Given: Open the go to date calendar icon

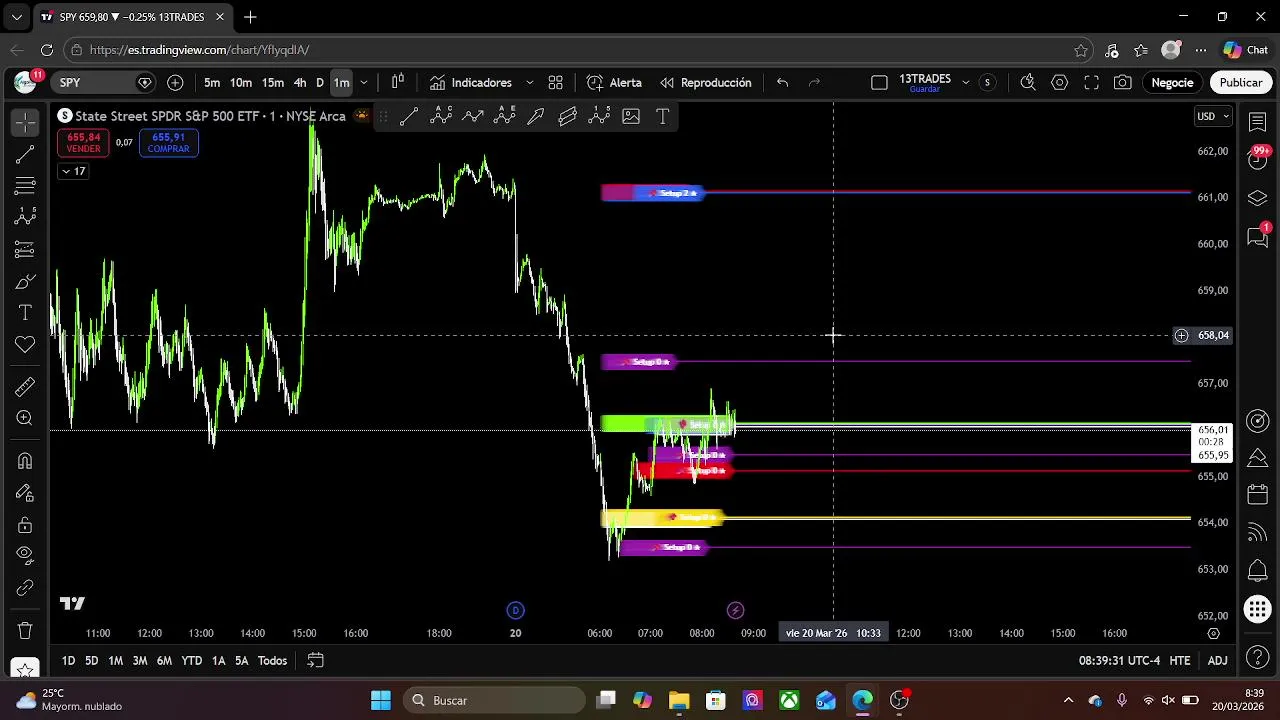Looking at the screenshot, I should [315, 660].
